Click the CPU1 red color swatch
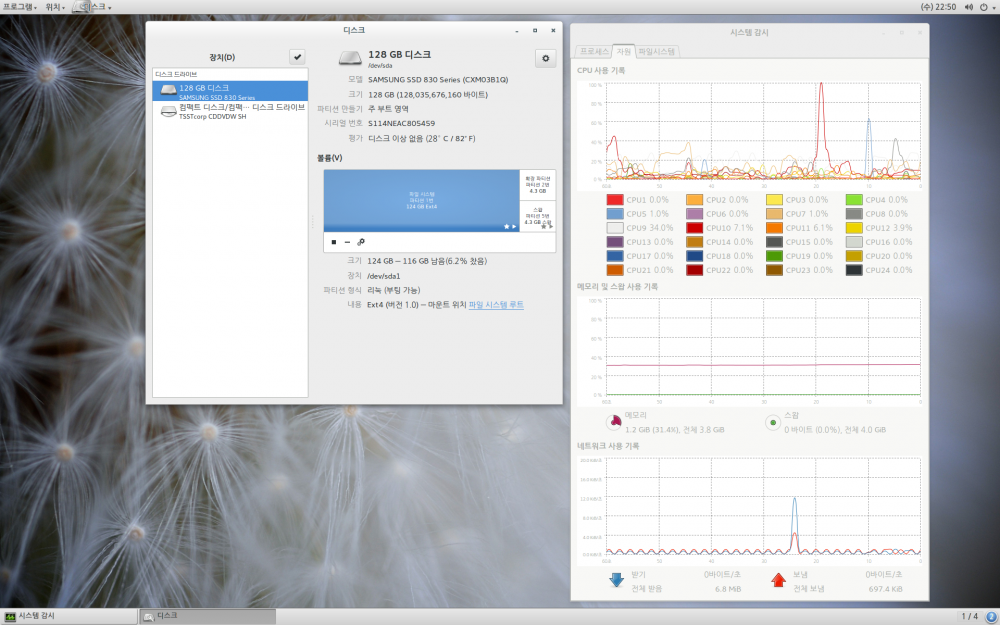The width and height of the screenshot is (1000, 625). 615,200
